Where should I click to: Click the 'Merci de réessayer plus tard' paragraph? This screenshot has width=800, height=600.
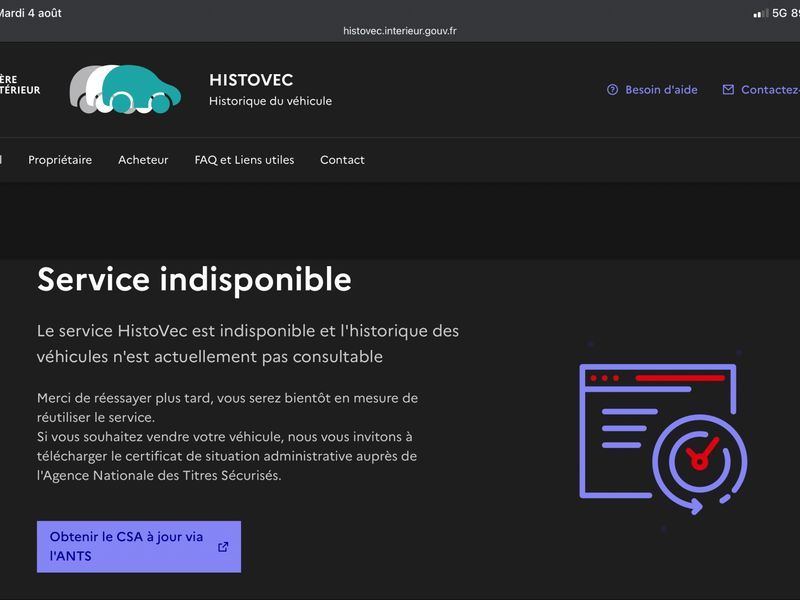(x=228, y=408)
